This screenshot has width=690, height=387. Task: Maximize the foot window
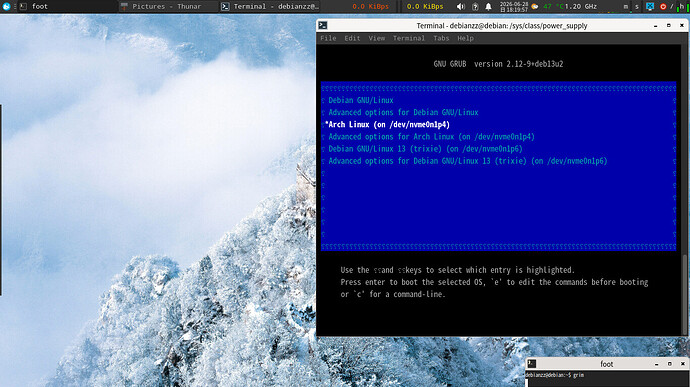pyautogui.click(x=670, y=364)
